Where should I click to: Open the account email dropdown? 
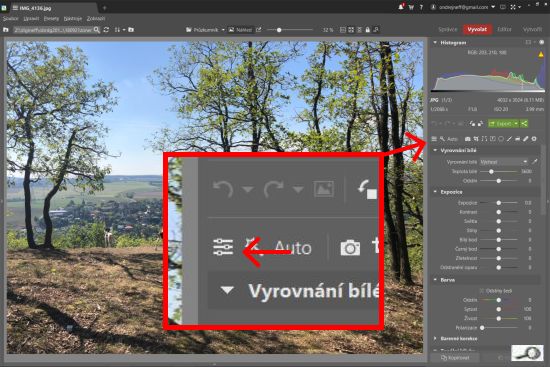pyautogui.click(x=493, y=7)
